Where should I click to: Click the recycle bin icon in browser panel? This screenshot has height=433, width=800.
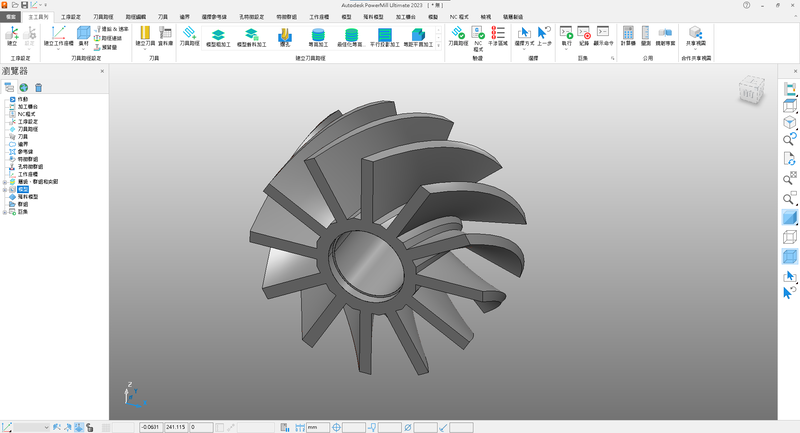(39, 88)
